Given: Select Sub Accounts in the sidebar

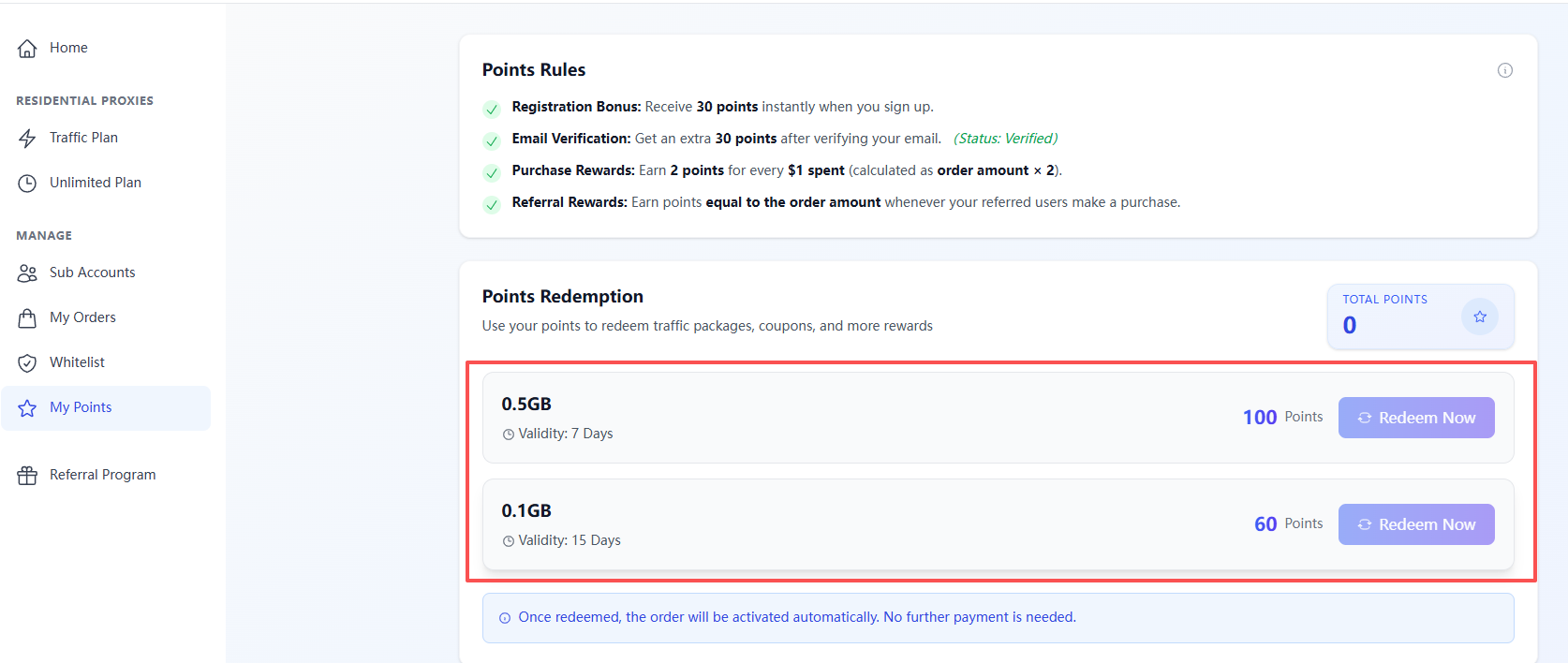Looking at the screenshot, I should 92,273.
